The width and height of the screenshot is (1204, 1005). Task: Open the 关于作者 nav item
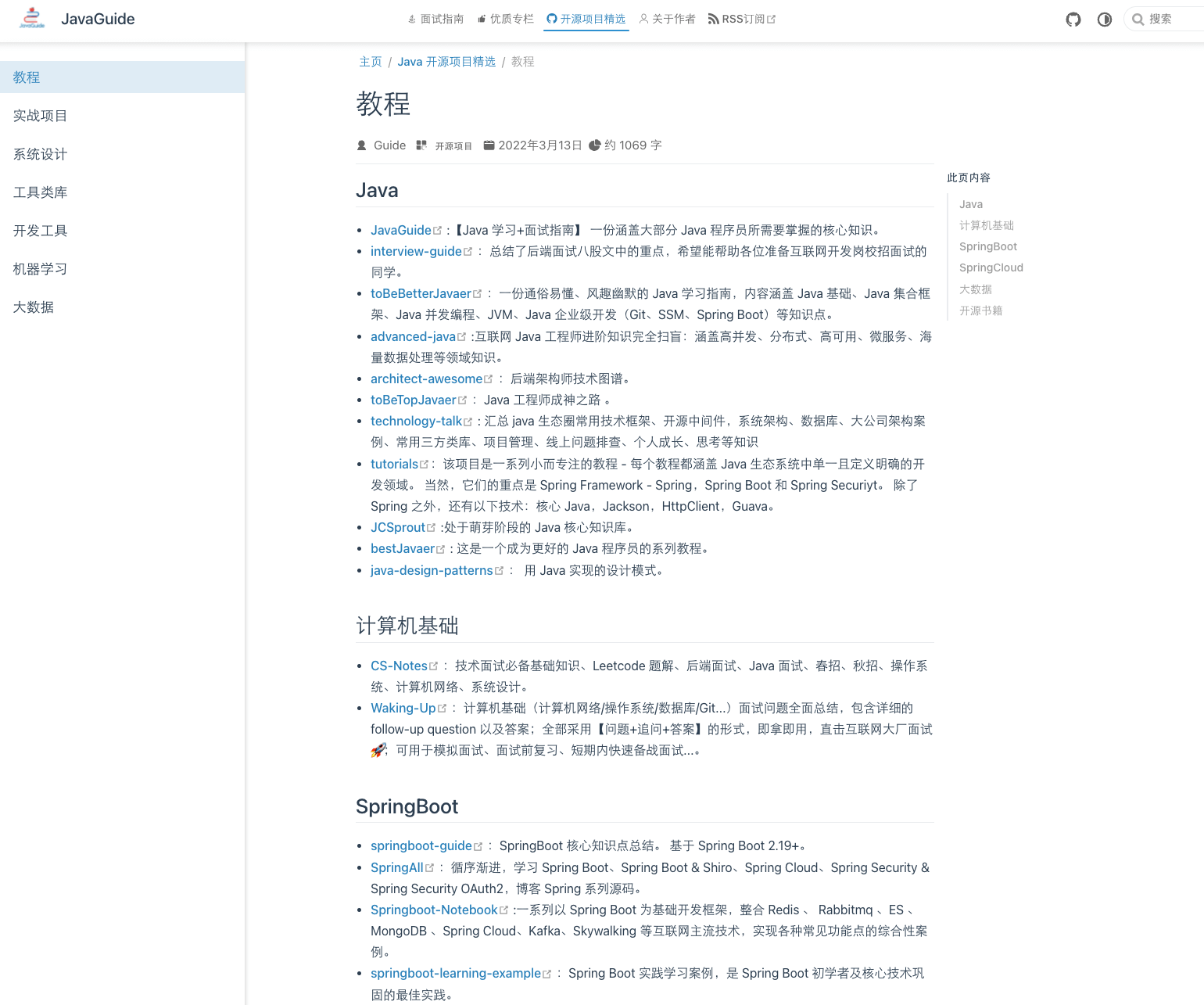[667, 19]
